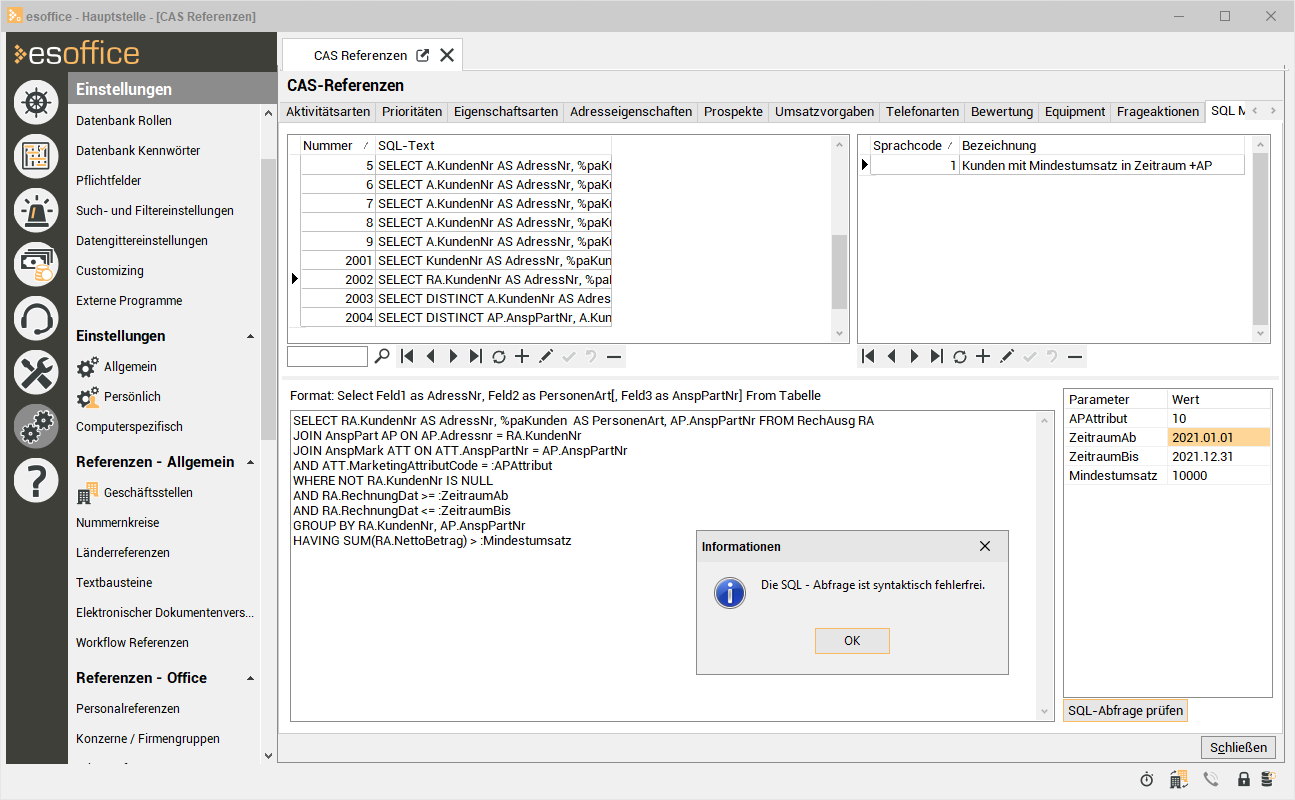Viewport: 1295px width, 800px height.
Task: Click the phone icon in status bar
Action: coord(1211,779)
